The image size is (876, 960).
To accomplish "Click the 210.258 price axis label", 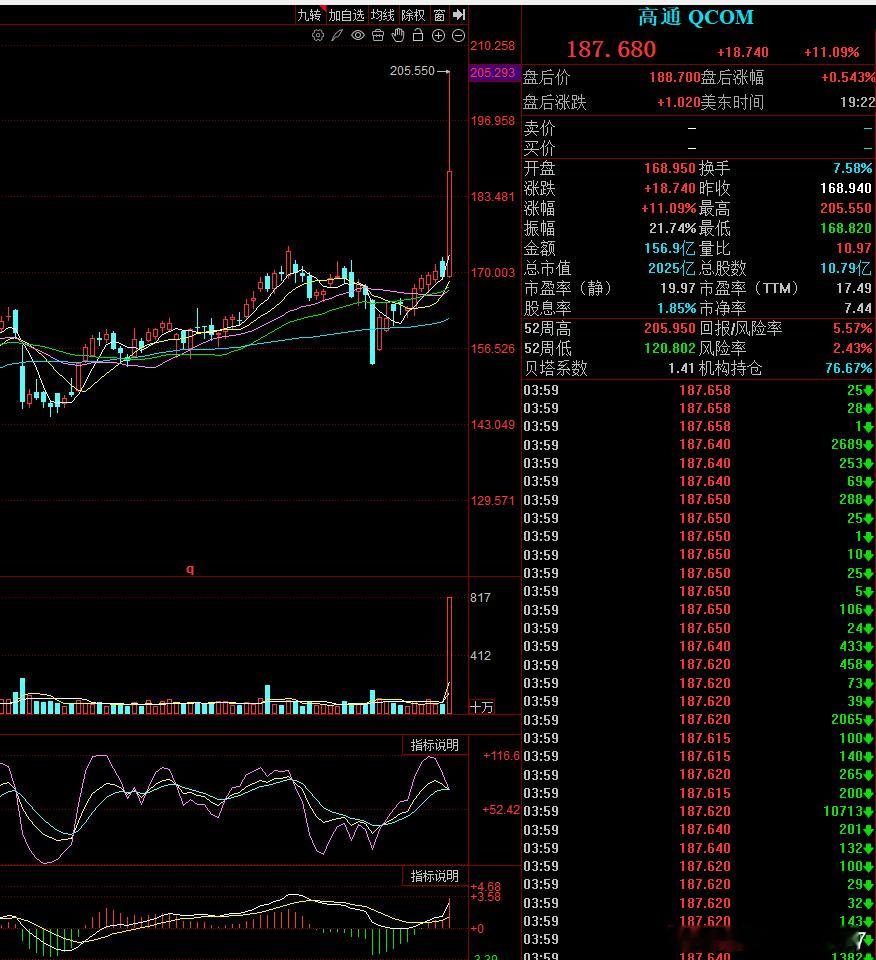I will tap(493, 46).
